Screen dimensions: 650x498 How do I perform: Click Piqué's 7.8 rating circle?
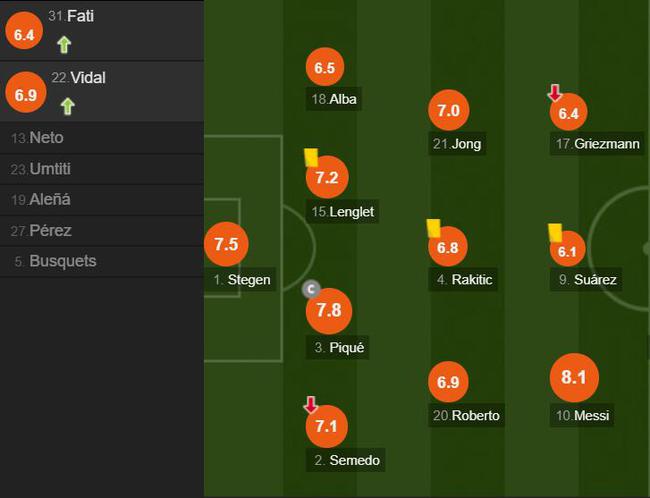pos(329,311)
